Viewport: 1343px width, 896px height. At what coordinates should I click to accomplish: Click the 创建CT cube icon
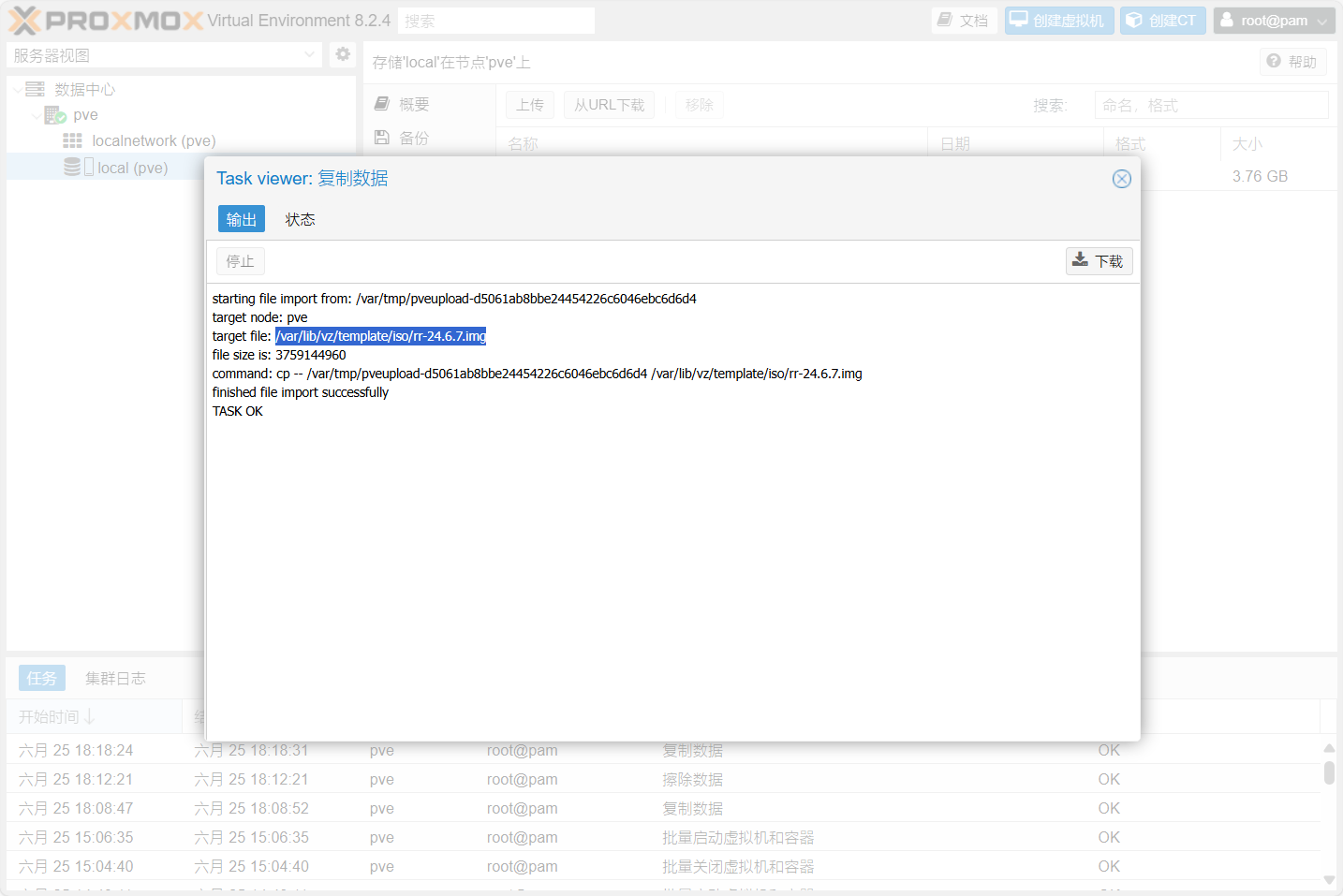tap(1133, 20)
